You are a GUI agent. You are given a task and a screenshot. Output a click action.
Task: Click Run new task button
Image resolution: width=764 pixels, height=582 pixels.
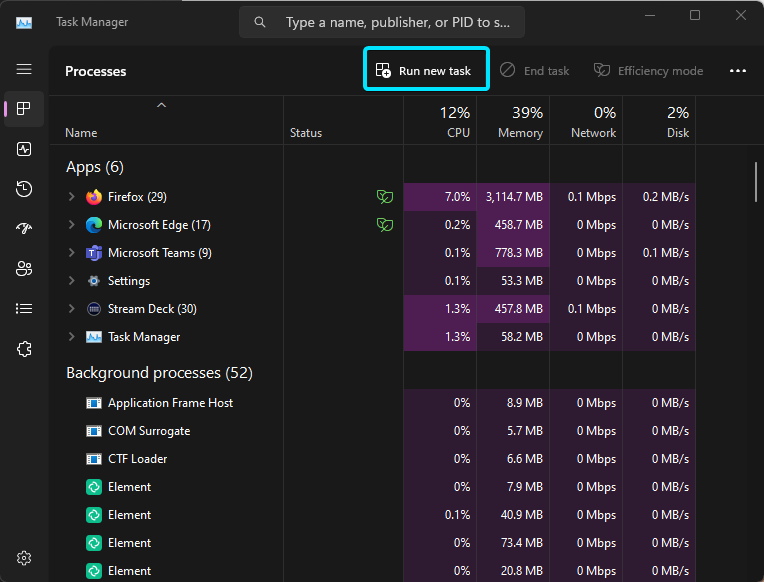pyautogui.click(x=426, y=69)
